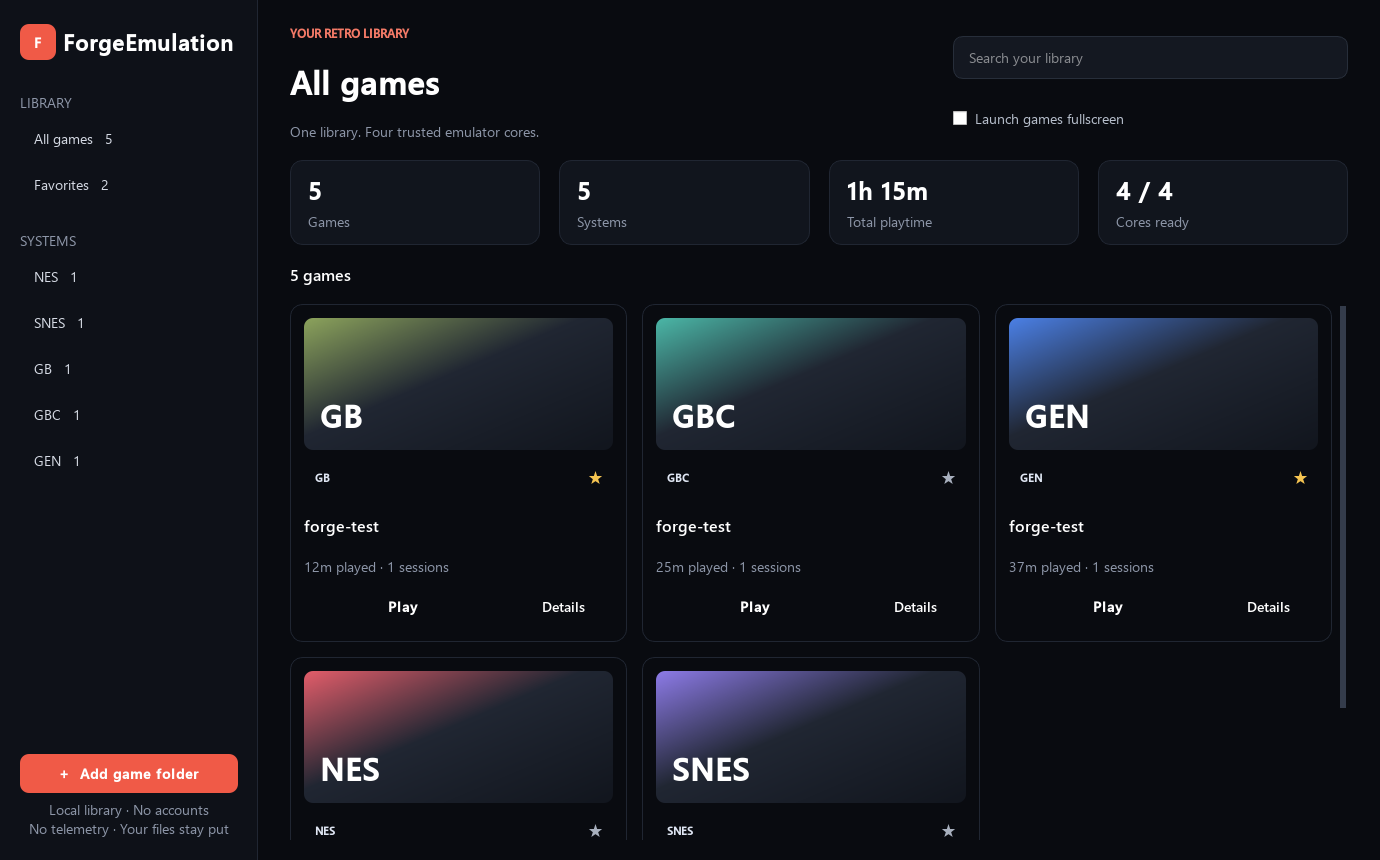Enable Launch games fullscreen checkbox

pos(960,118)
